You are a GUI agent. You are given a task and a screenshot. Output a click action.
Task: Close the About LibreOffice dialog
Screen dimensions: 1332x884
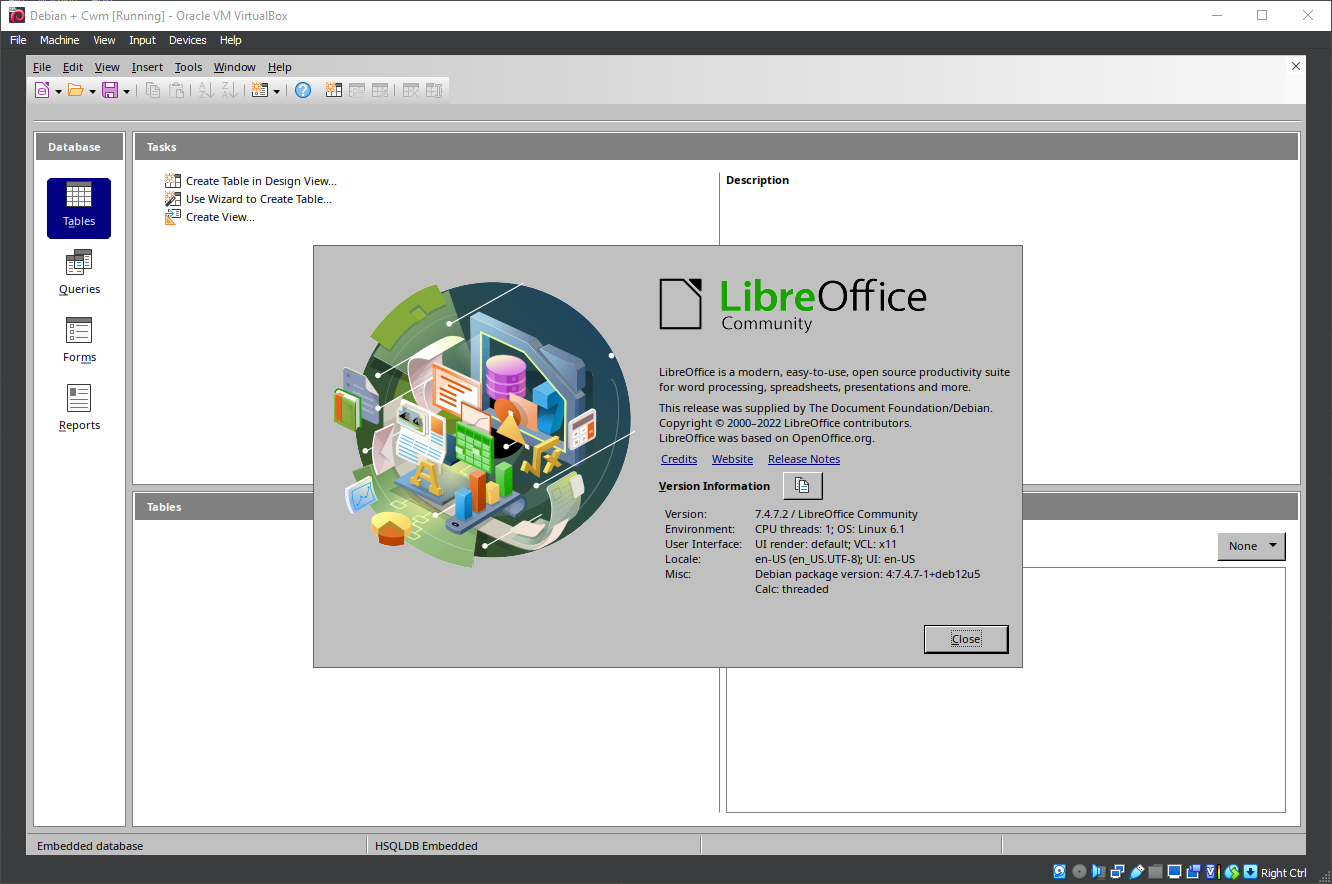coord(965,639)
